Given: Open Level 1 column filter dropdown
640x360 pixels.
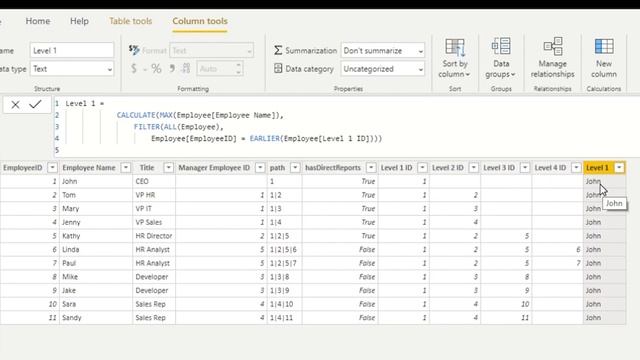Looking at the screenshot, I should point(619,168).
